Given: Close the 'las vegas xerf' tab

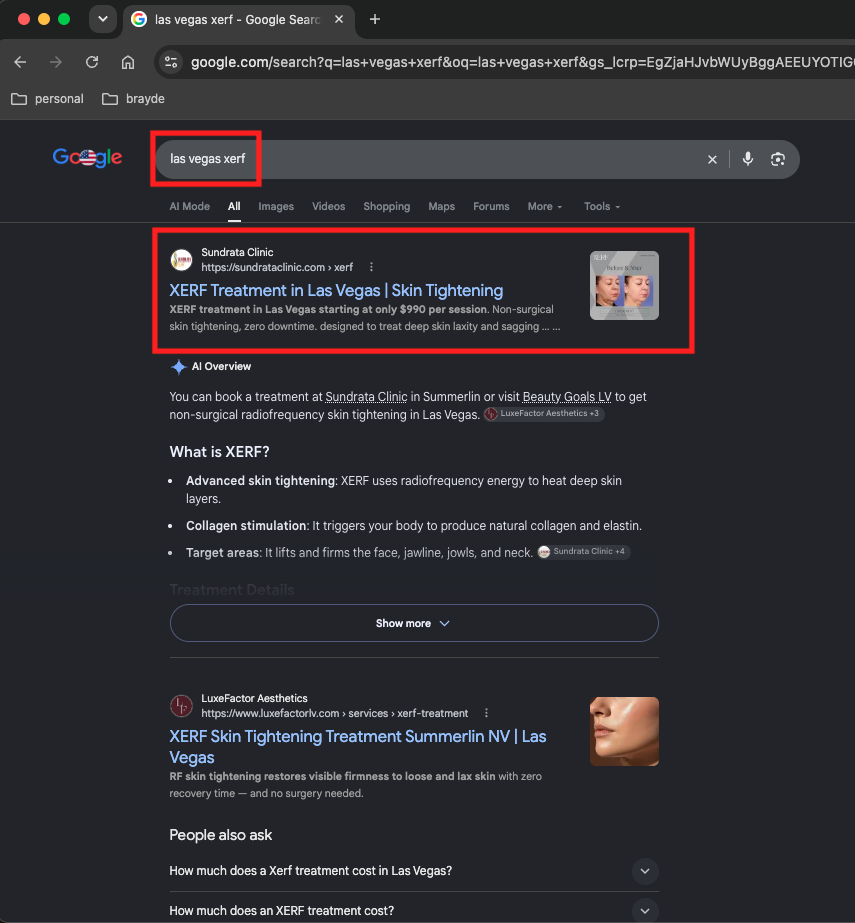Looking at the screenshot, I should point(339,19).
